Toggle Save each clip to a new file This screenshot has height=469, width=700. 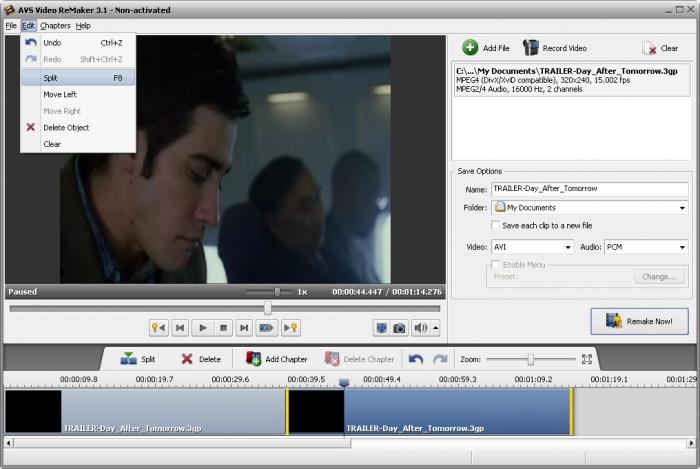tap(495, 225)
